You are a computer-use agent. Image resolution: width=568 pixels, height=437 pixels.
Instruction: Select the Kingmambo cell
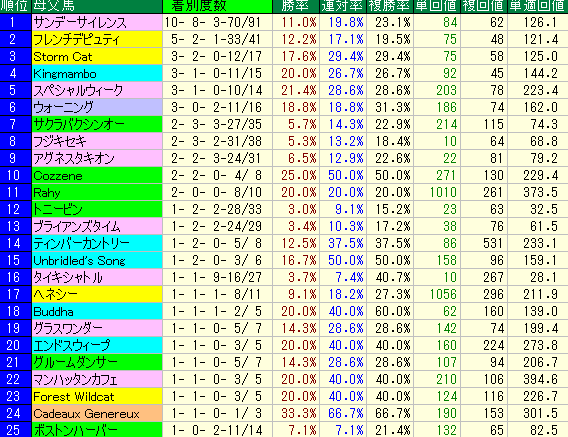click(97, 74)
